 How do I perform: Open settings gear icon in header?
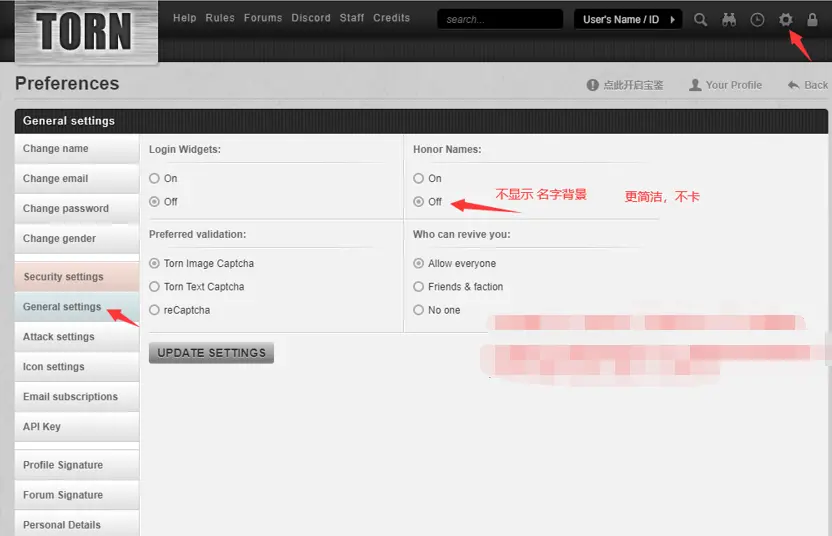(785, 19)
